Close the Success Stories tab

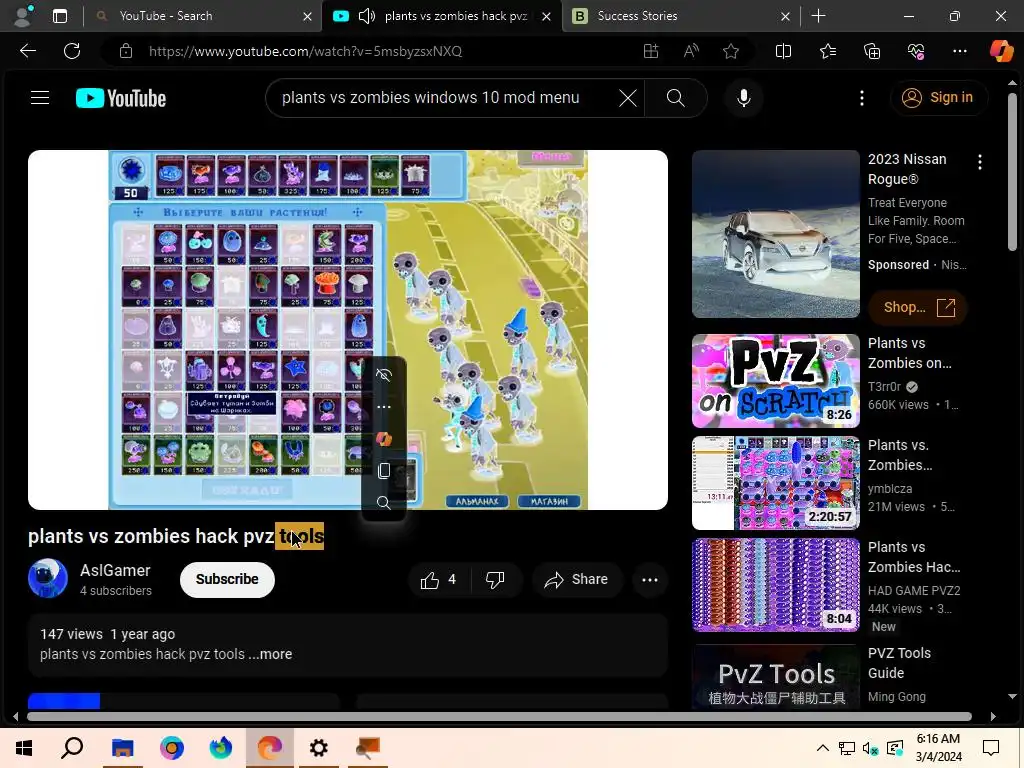click(785, 16)
